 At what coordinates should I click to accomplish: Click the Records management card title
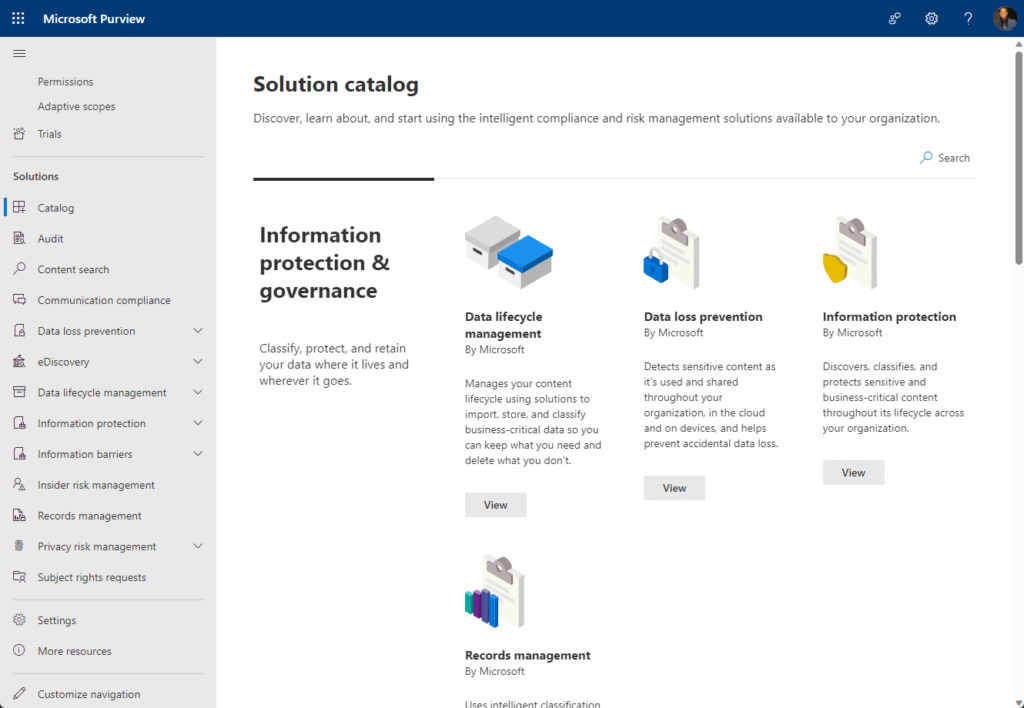pyautogui.click(x=528, y=655)
